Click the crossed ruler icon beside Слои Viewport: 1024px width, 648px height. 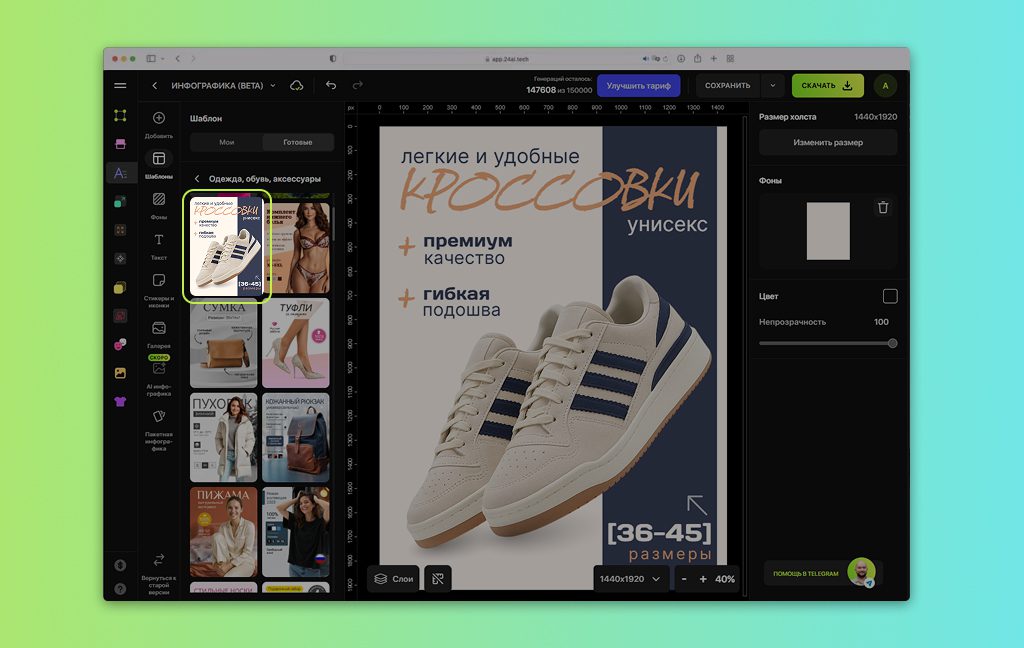438,579
